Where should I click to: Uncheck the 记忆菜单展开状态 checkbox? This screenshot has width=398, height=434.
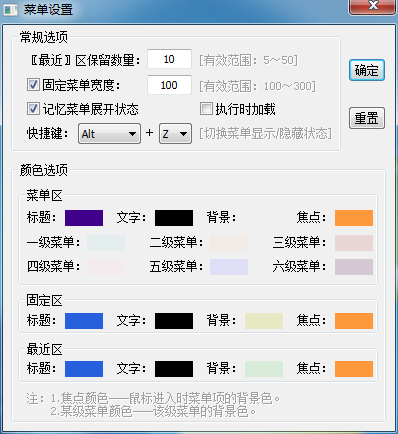tap(33, 109)
